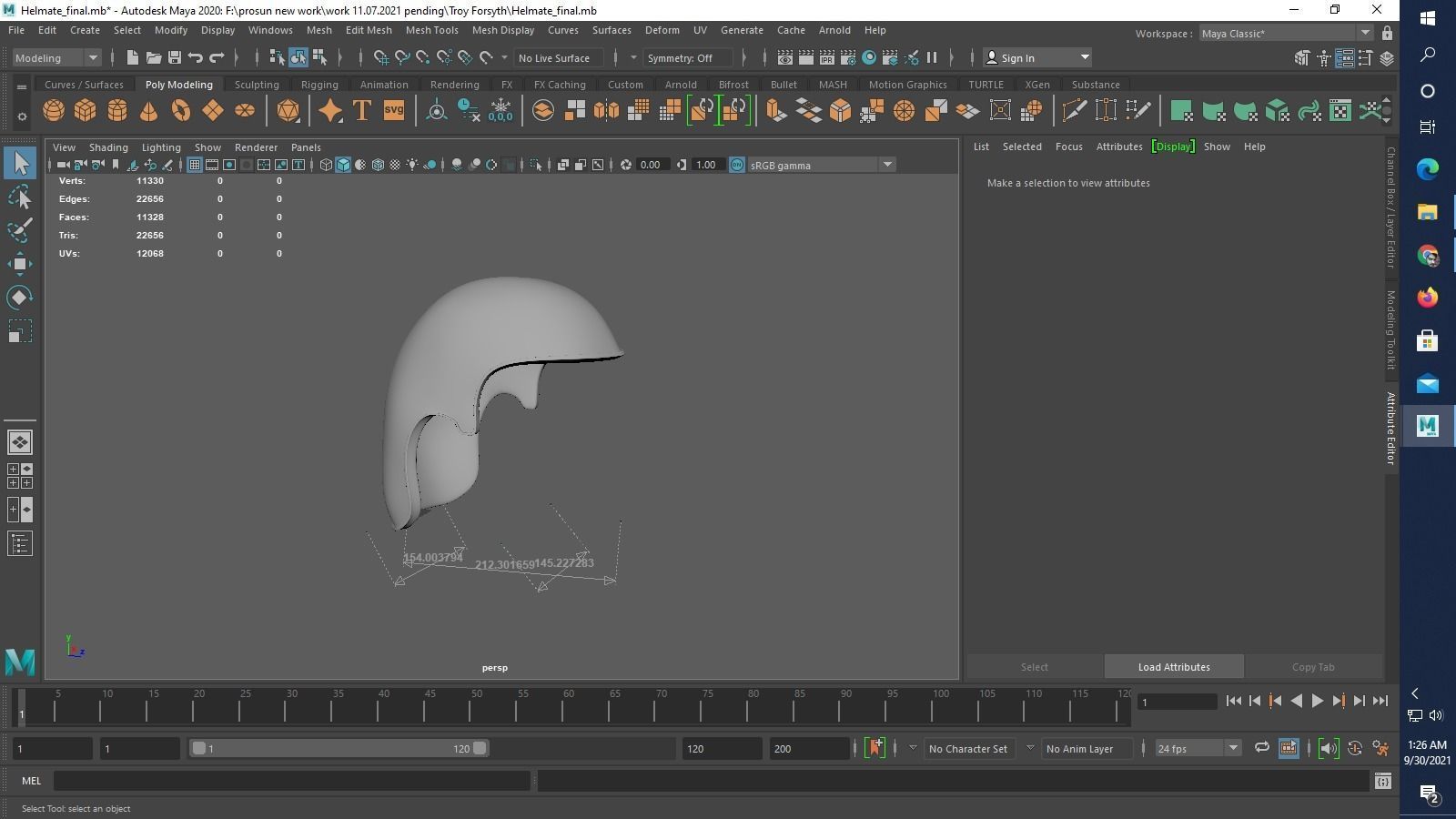Jump to the start of the playback range
Screen dimensions: 1456x819
[1233, 701]
